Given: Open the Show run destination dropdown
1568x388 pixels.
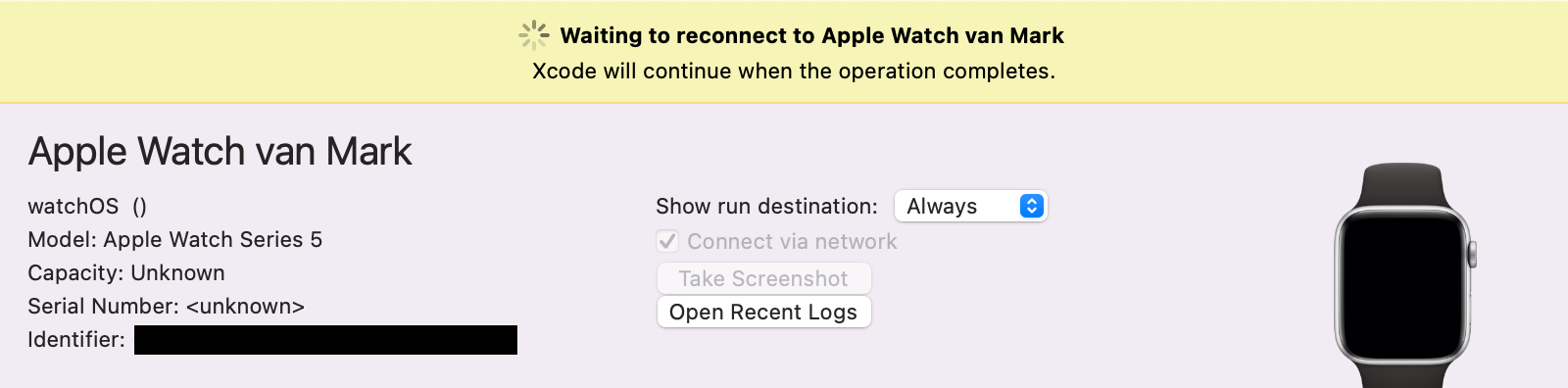Looking at the screenshot, I should [x=970, y=206].
